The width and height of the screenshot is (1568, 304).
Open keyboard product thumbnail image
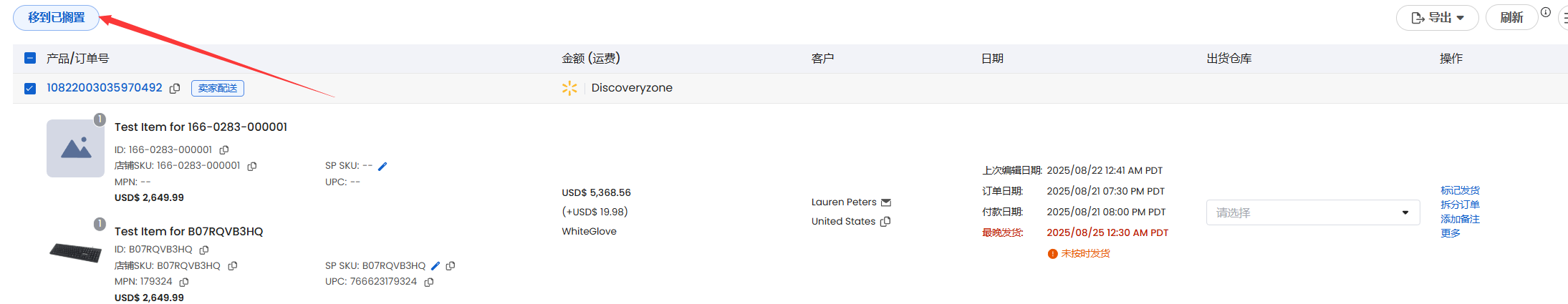[x=75, y=252]
